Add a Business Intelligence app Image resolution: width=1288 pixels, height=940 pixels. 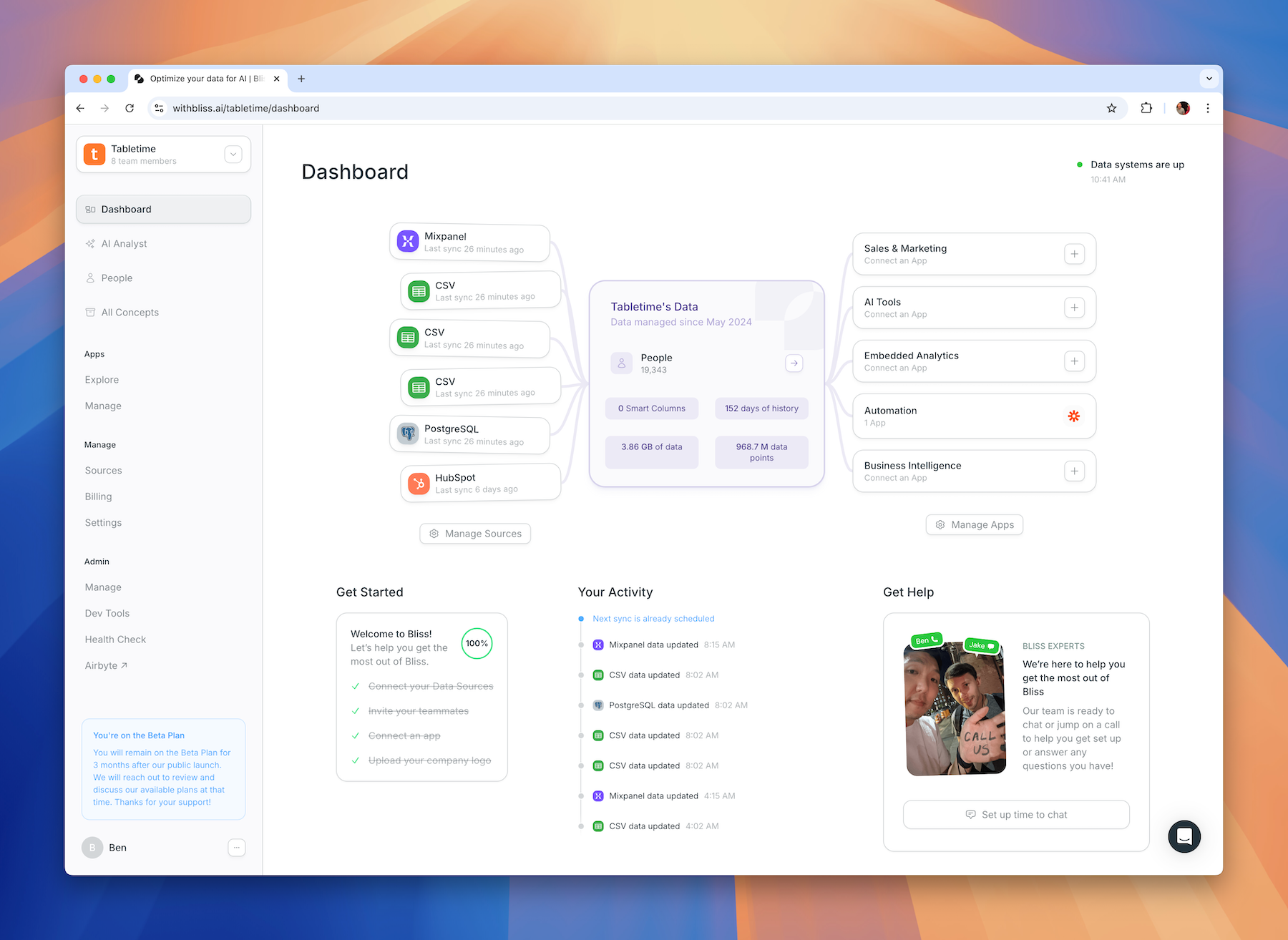(x=1074, y=471)
